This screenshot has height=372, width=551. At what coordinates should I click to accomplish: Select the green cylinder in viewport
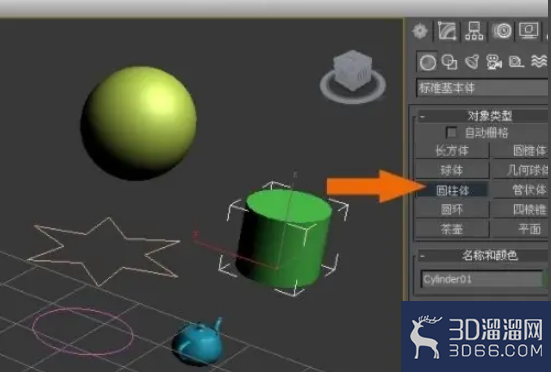(284, 238)
